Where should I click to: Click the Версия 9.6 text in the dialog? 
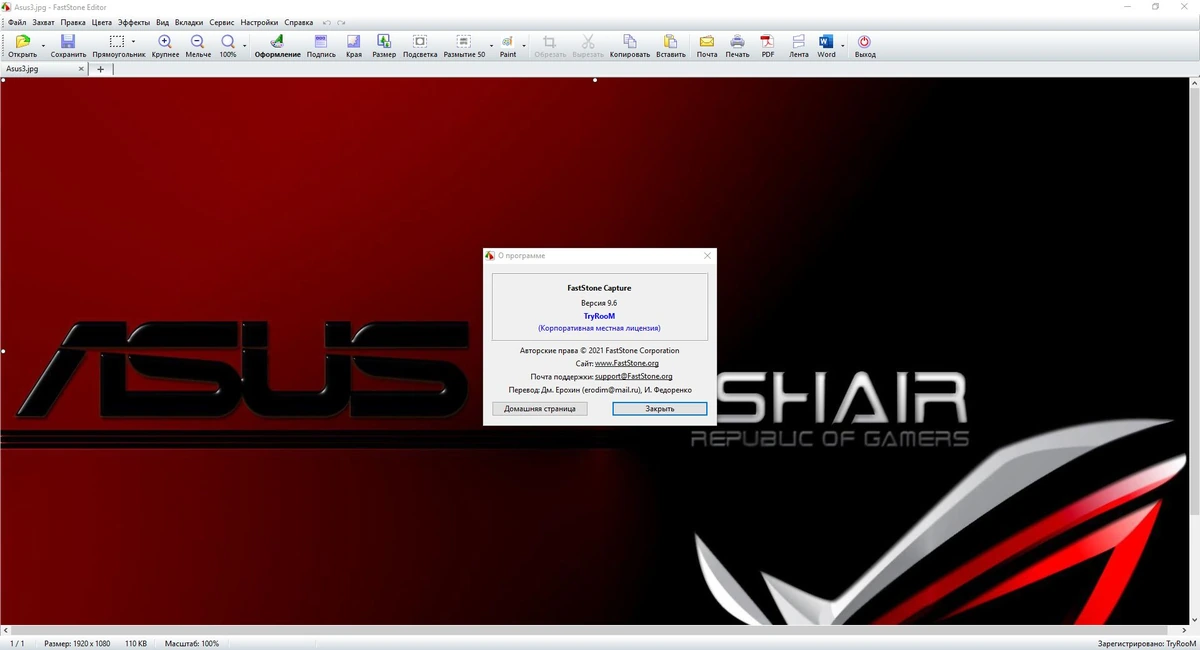(599, 302)
